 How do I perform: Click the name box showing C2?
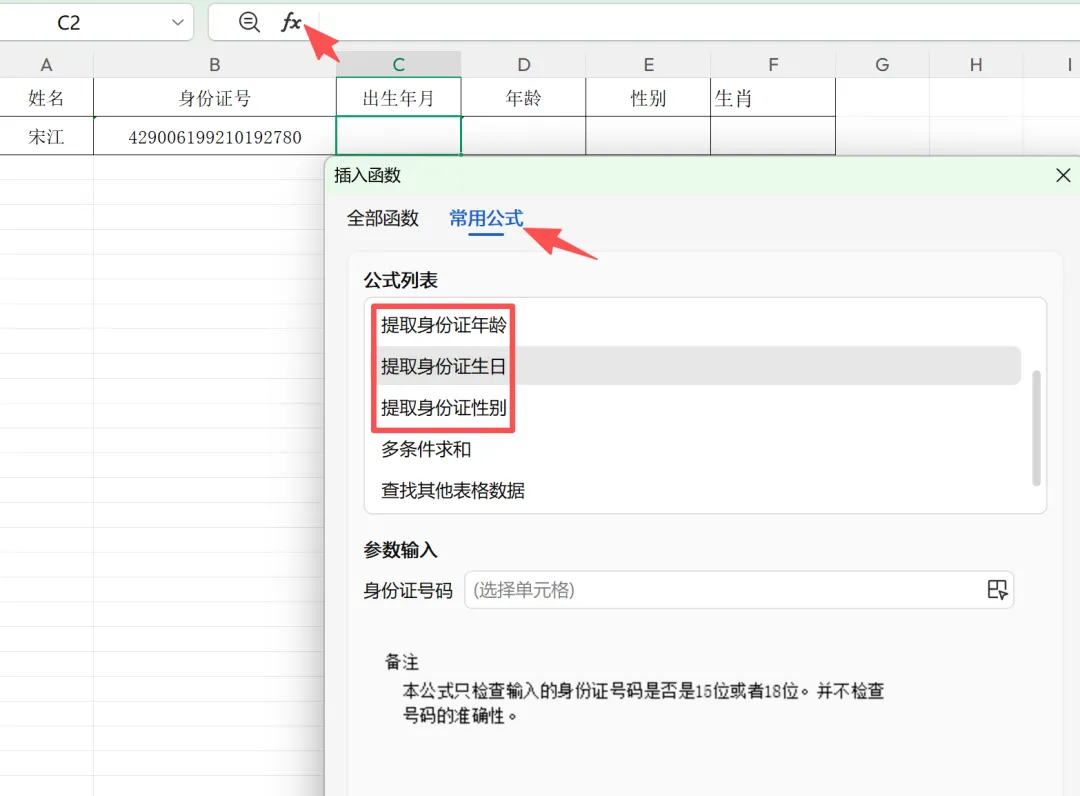[x=96, y=22]
